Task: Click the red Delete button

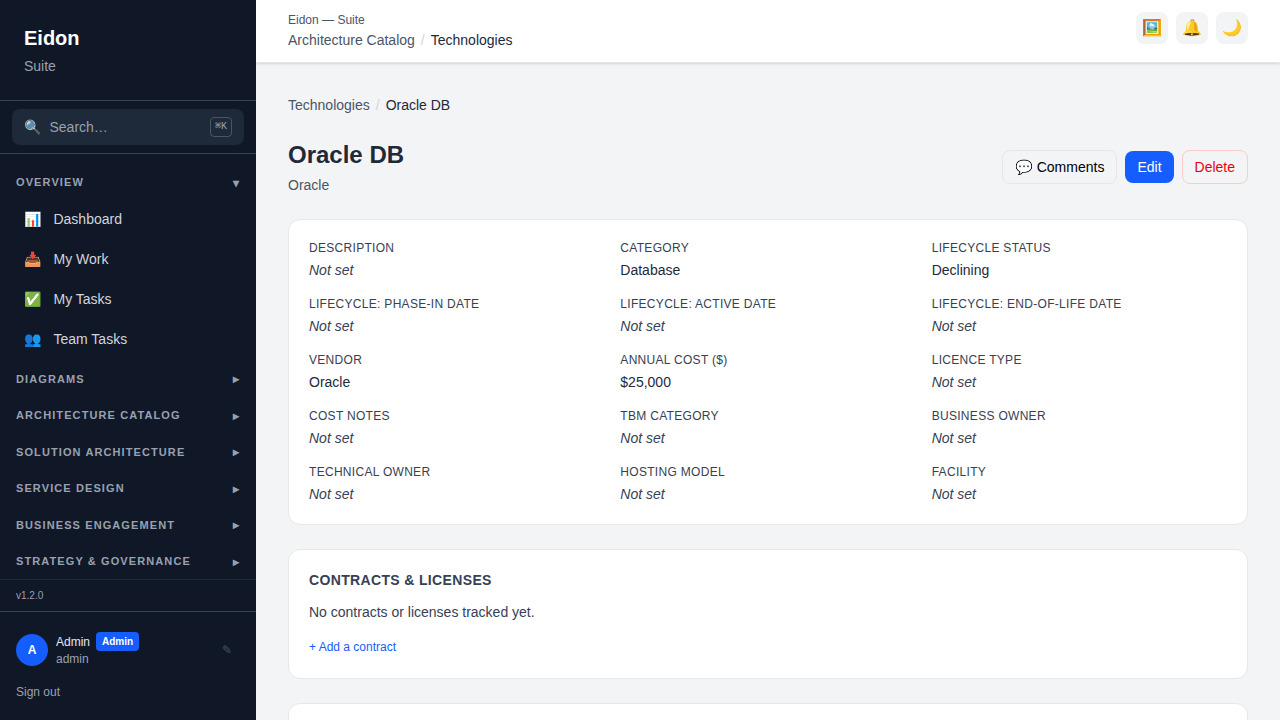Action: pyautogui.click(x=1214, y=167)
